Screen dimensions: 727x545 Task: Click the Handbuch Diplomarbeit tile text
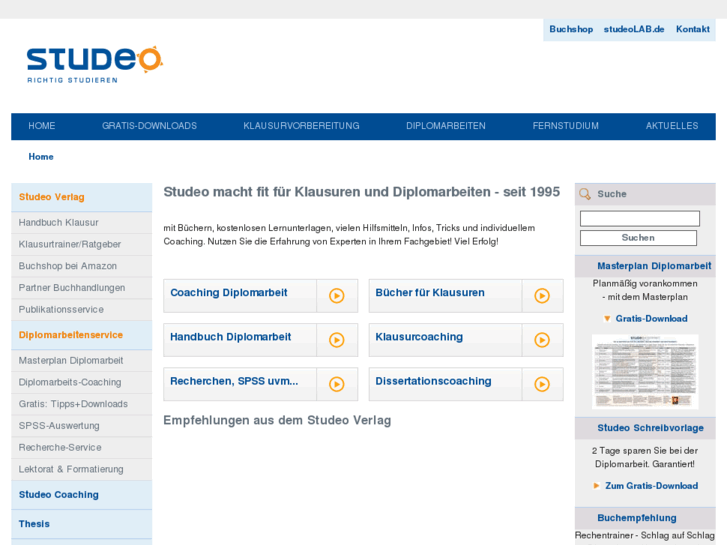coord(230,337)
